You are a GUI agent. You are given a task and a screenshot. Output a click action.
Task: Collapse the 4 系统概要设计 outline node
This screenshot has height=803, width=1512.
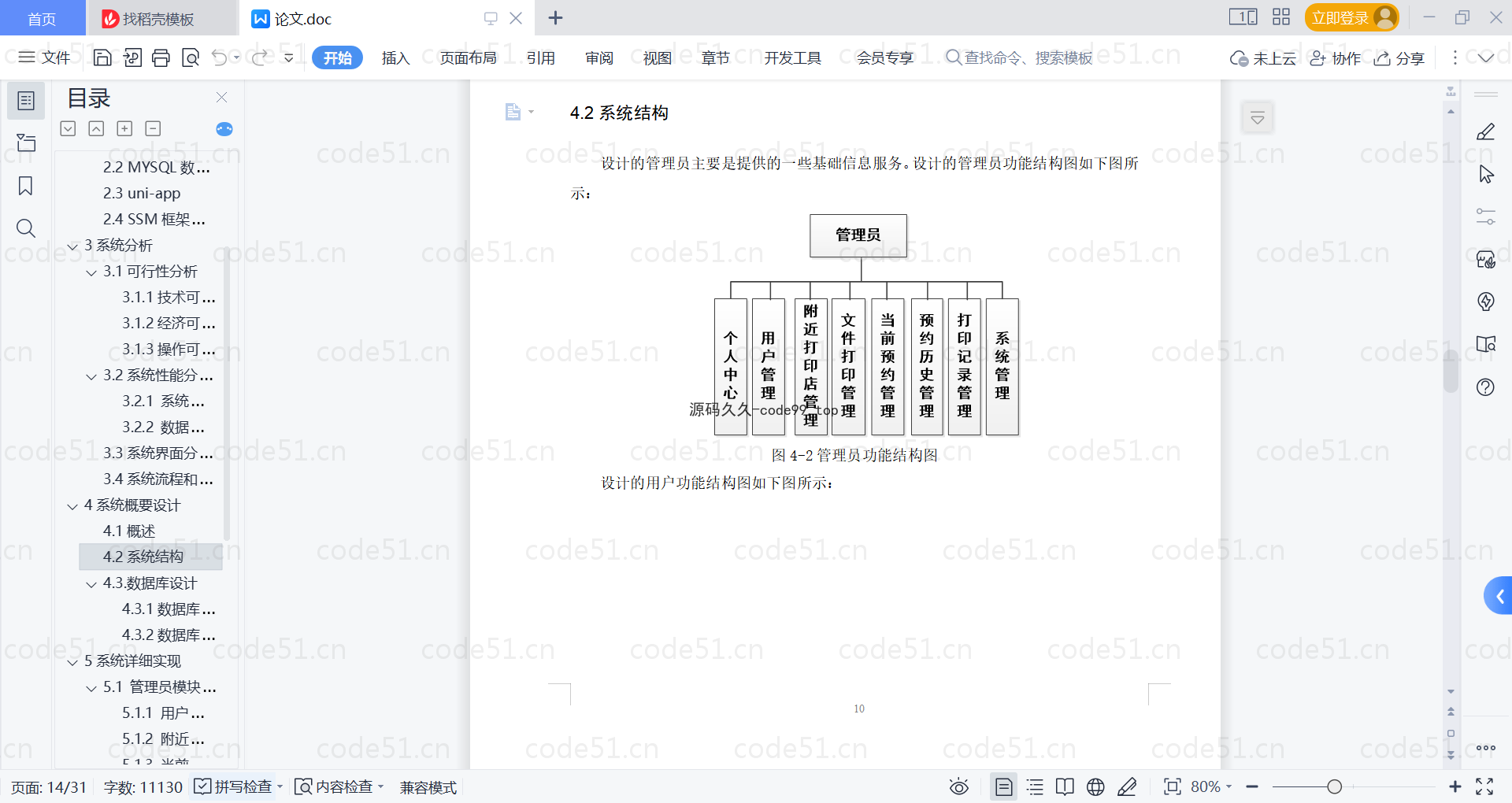[x=72, y=505]
